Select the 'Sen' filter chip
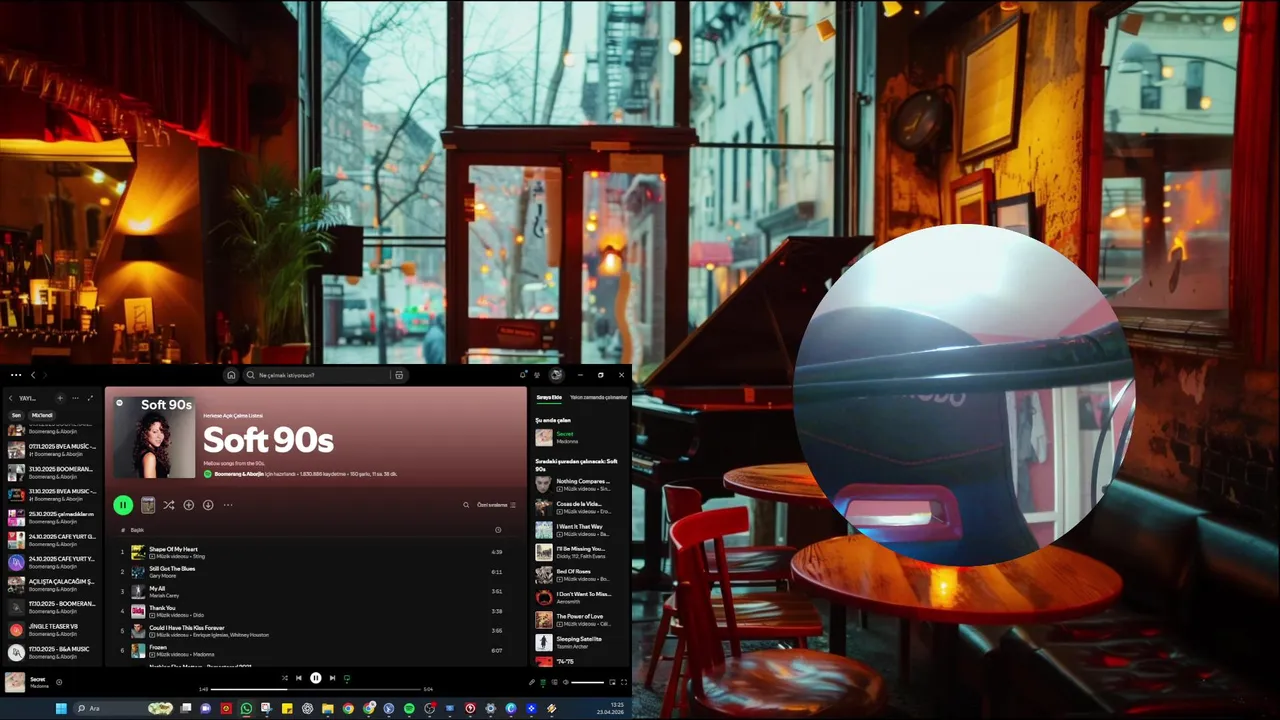The image size is (1280, 720). (16, 415)
